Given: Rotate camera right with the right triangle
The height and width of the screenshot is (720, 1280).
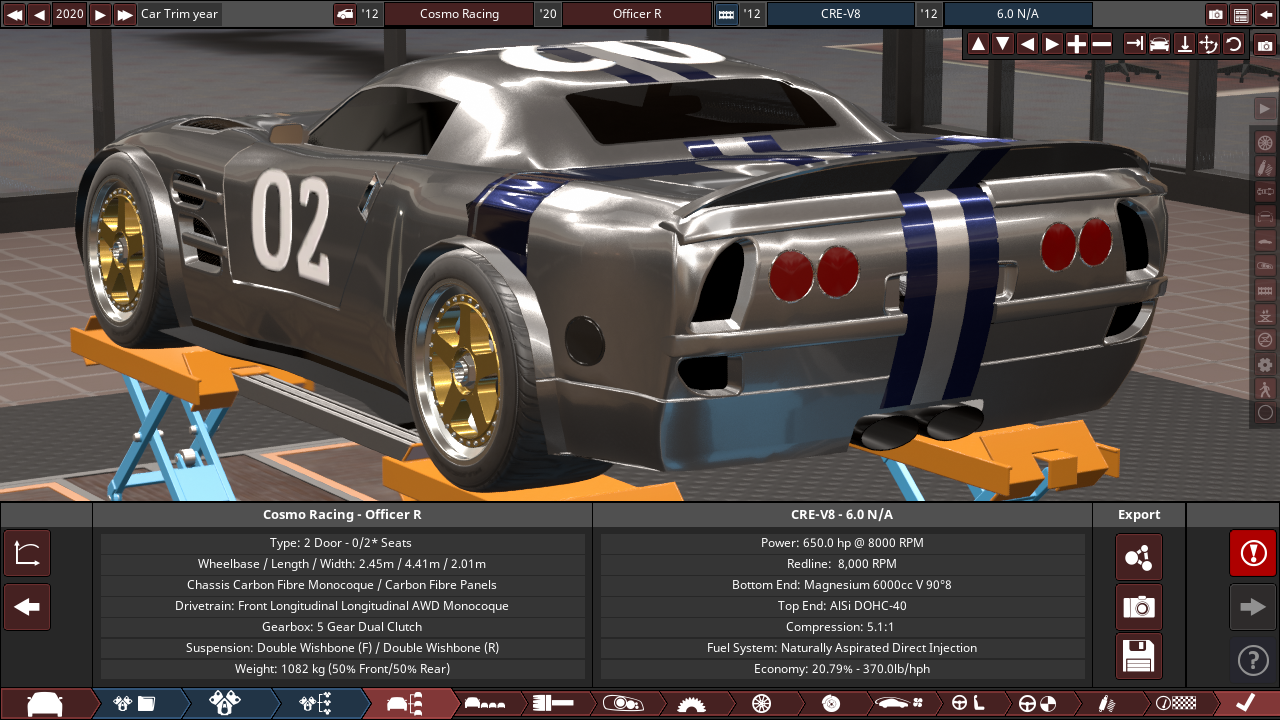Looking at the screenshot, I should point(1052,44).
